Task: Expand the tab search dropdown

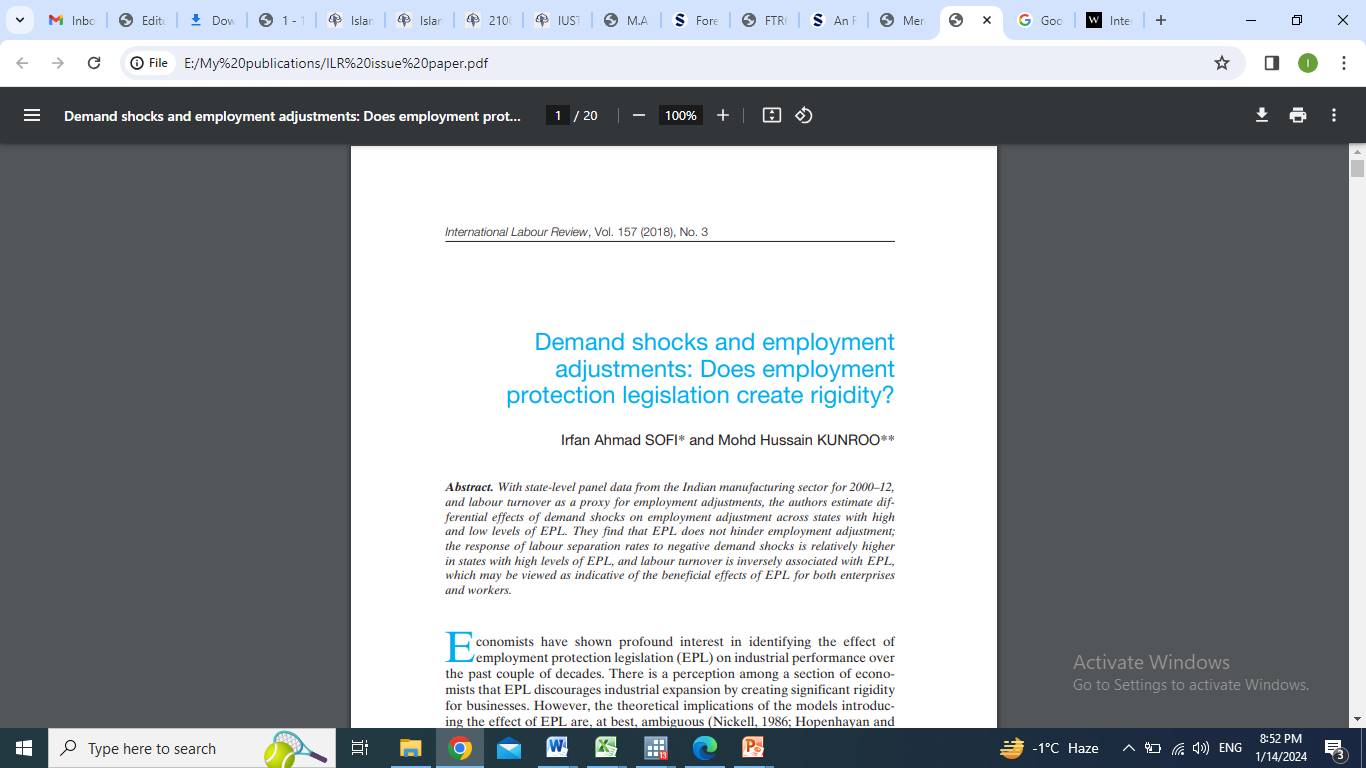Action: click(x=19, y=20)
